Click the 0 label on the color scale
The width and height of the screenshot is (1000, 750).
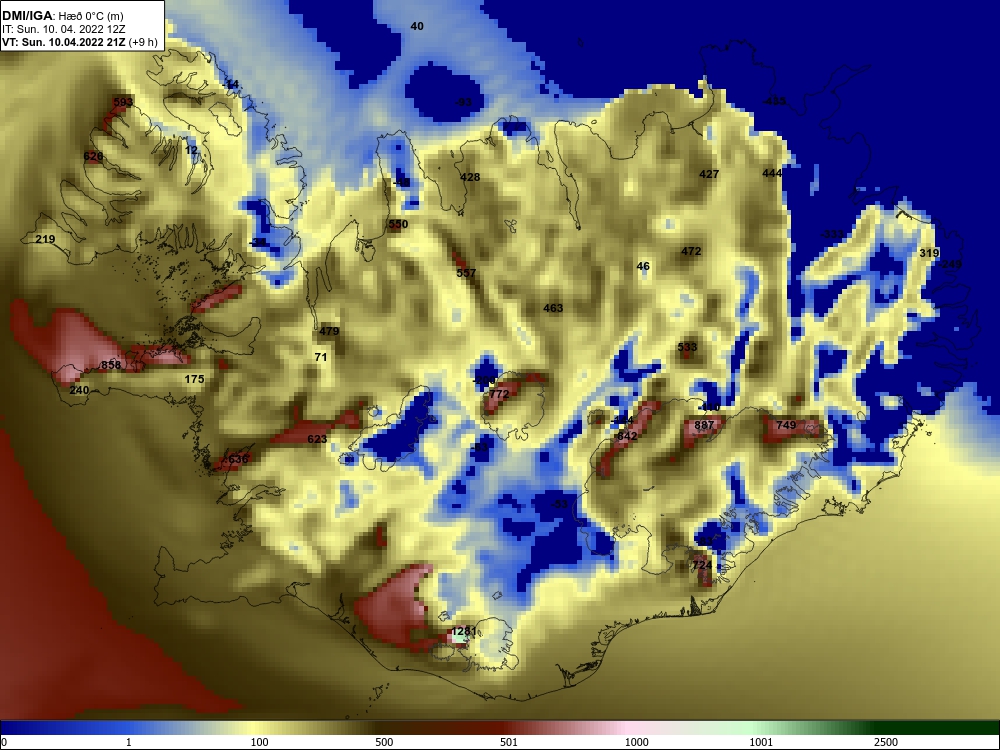[4, 742]
